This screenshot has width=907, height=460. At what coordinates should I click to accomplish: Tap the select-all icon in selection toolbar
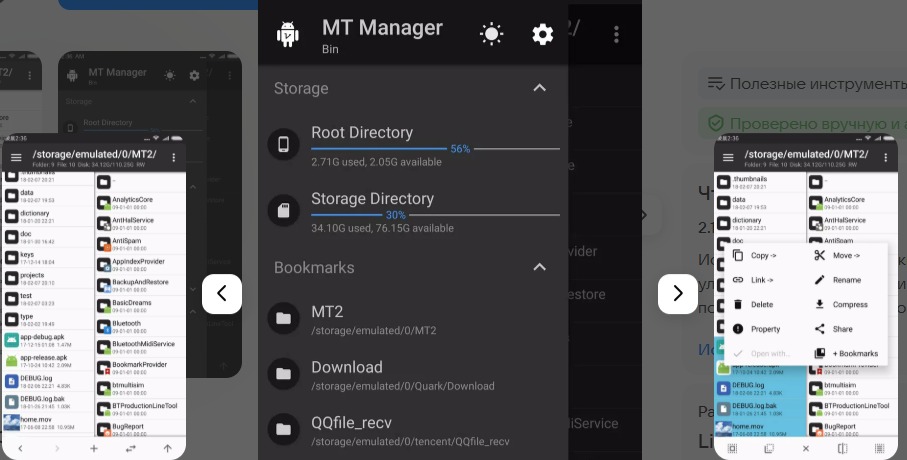(x=732, y=448)
